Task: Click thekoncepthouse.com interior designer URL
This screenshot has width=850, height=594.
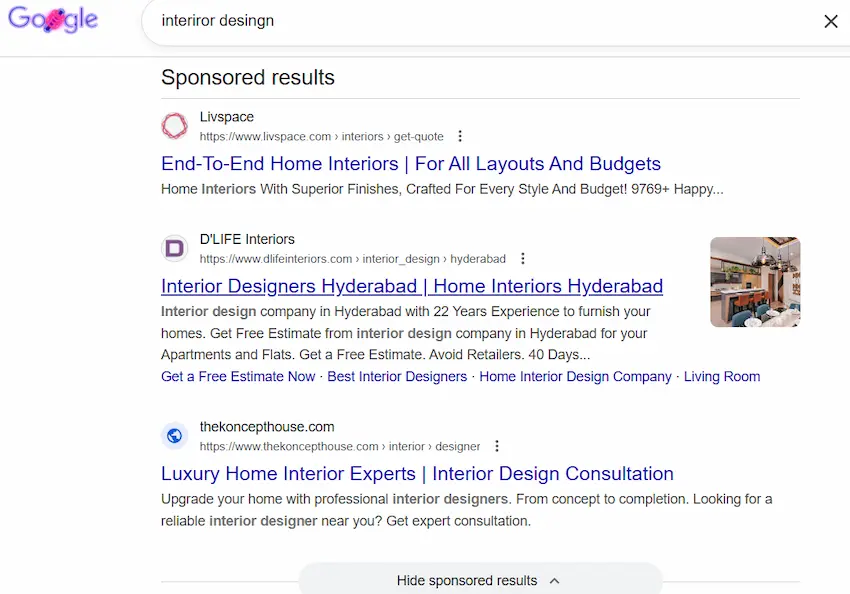Action: (x=340, y=447)
